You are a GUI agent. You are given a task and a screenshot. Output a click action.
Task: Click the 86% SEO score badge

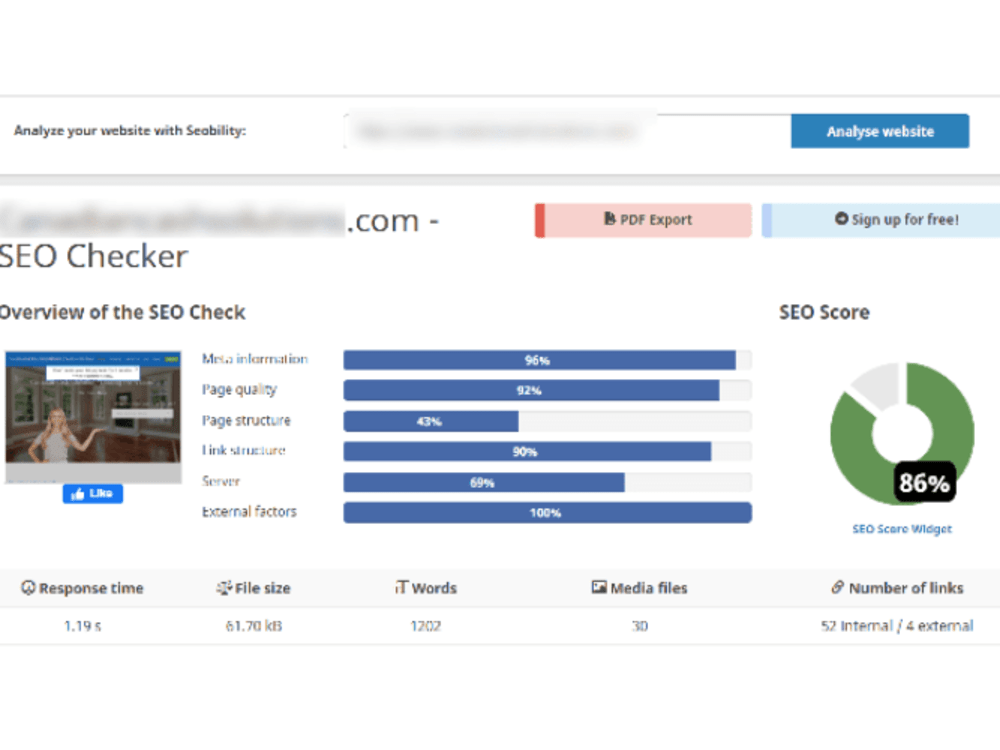tap(924, 483)
